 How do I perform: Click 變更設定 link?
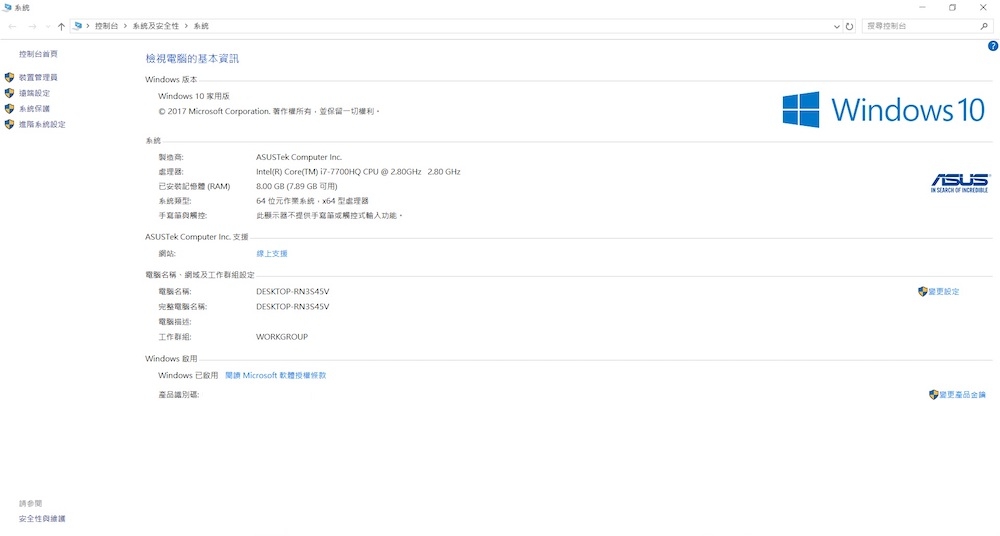tap(944, 292)
